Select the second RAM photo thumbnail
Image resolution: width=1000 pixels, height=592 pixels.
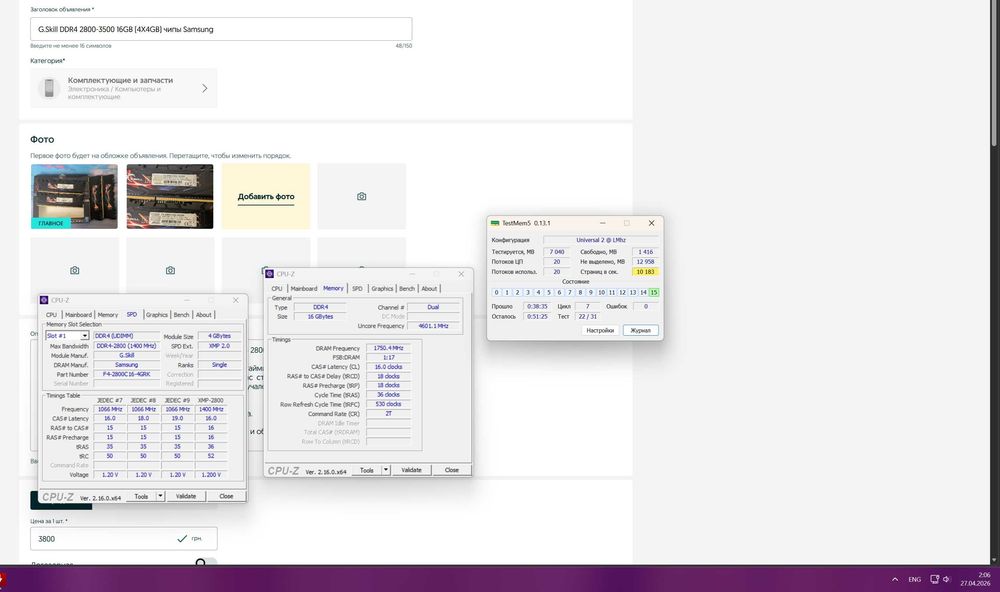pos(170,196)
